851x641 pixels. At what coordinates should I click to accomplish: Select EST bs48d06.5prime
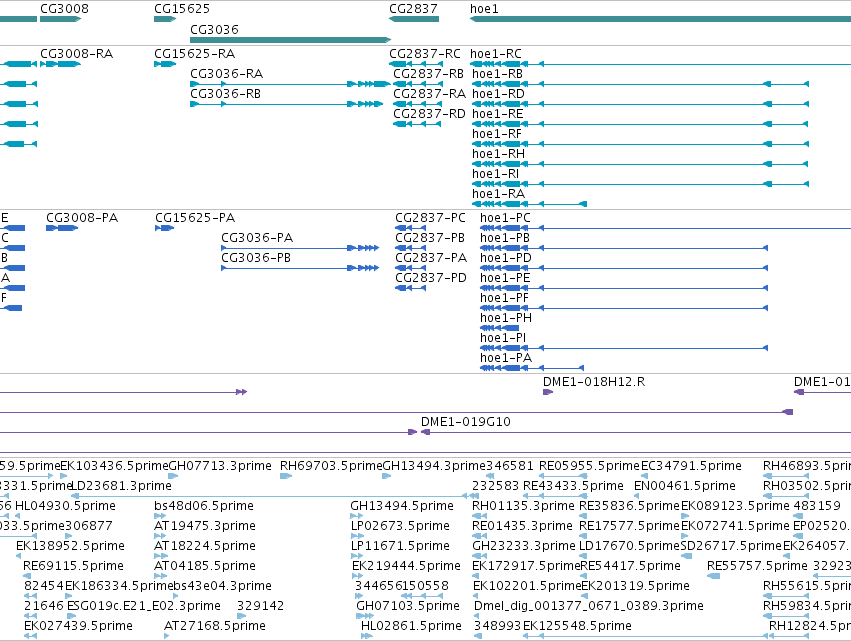[204, 506]
